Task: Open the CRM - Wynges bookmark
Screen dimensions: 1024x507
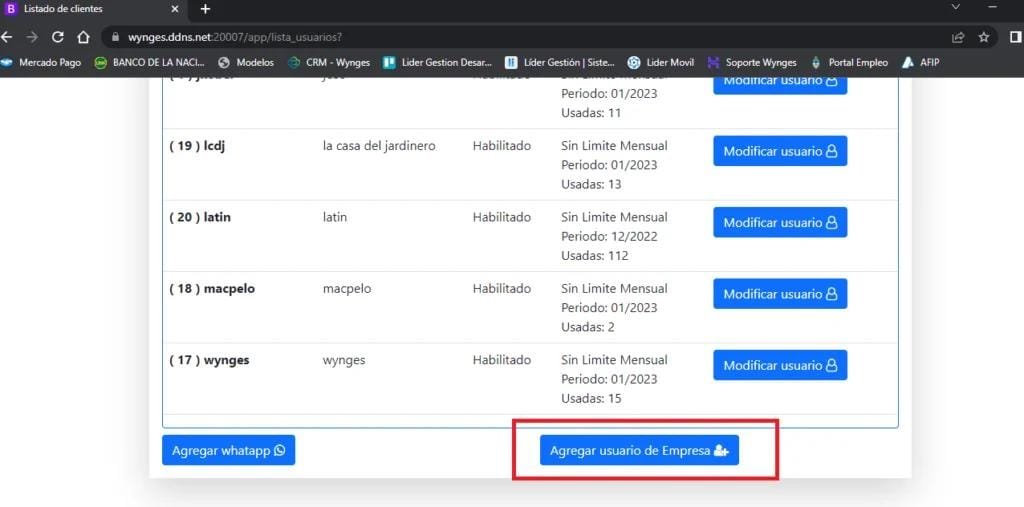Action: [329, 62]
